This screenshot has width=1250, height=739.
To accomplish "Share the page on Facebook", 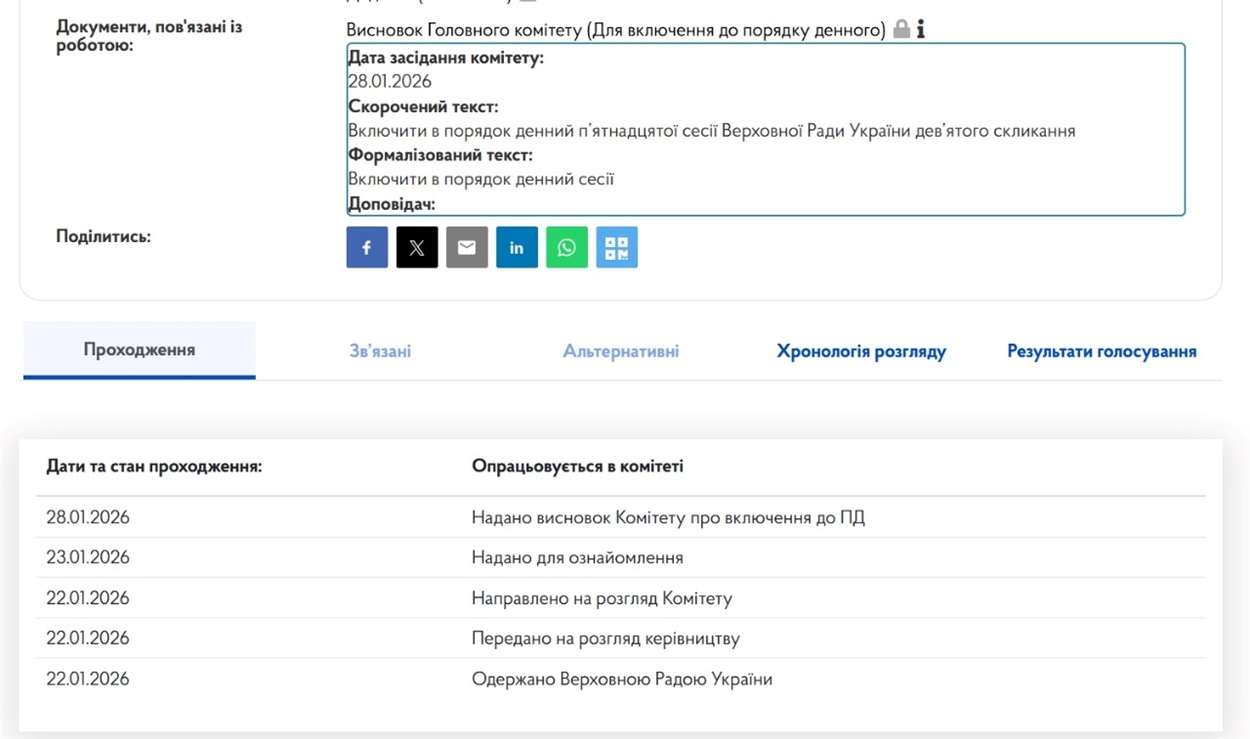I will pyautogui.click(x=367, y=248).
